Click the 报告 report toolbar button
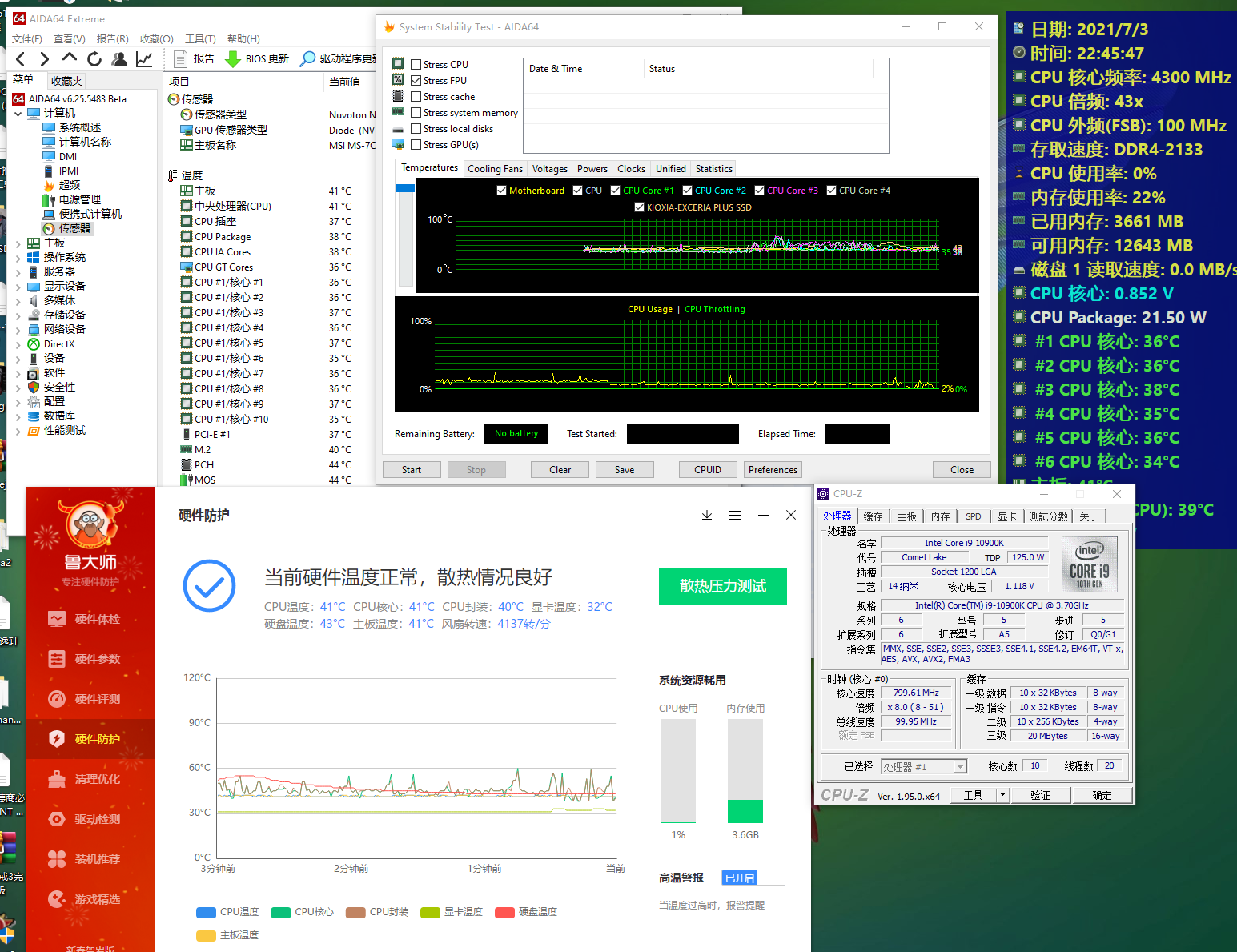Image resolution: width=1237 pixels, height=952 pixels. (x=195, y=58)
